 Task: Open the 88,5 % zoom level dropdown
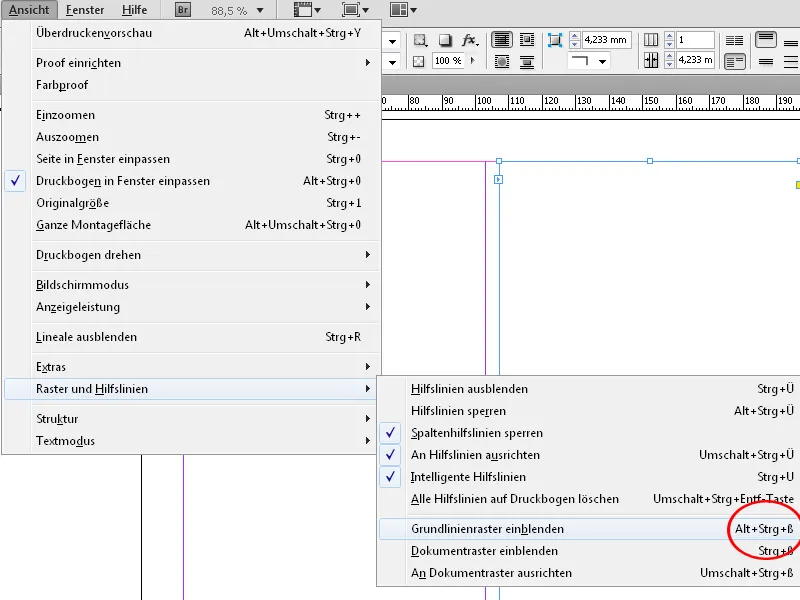tap(260, 10)
